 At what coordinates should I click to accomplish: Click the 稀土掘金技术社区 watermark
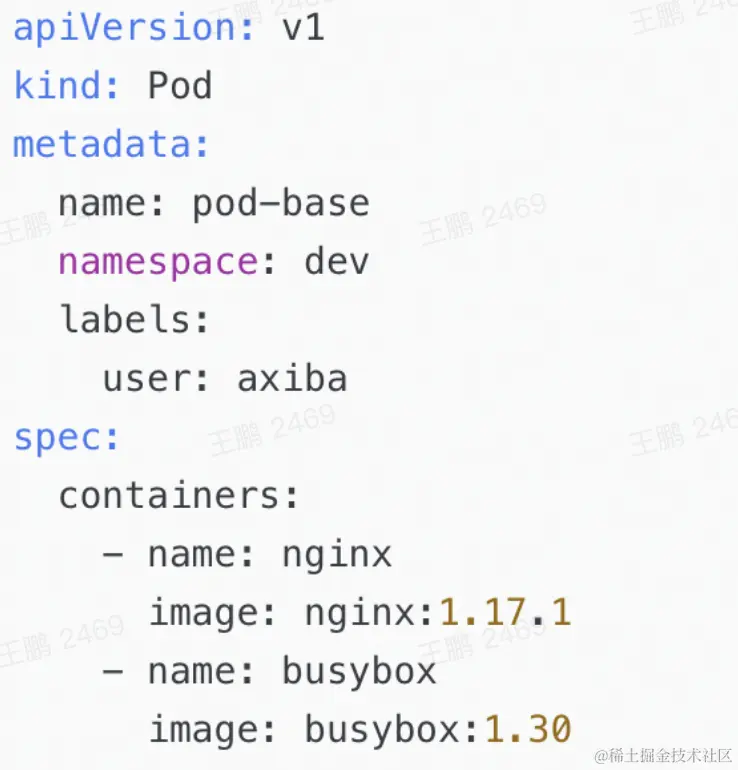point(663,755)
